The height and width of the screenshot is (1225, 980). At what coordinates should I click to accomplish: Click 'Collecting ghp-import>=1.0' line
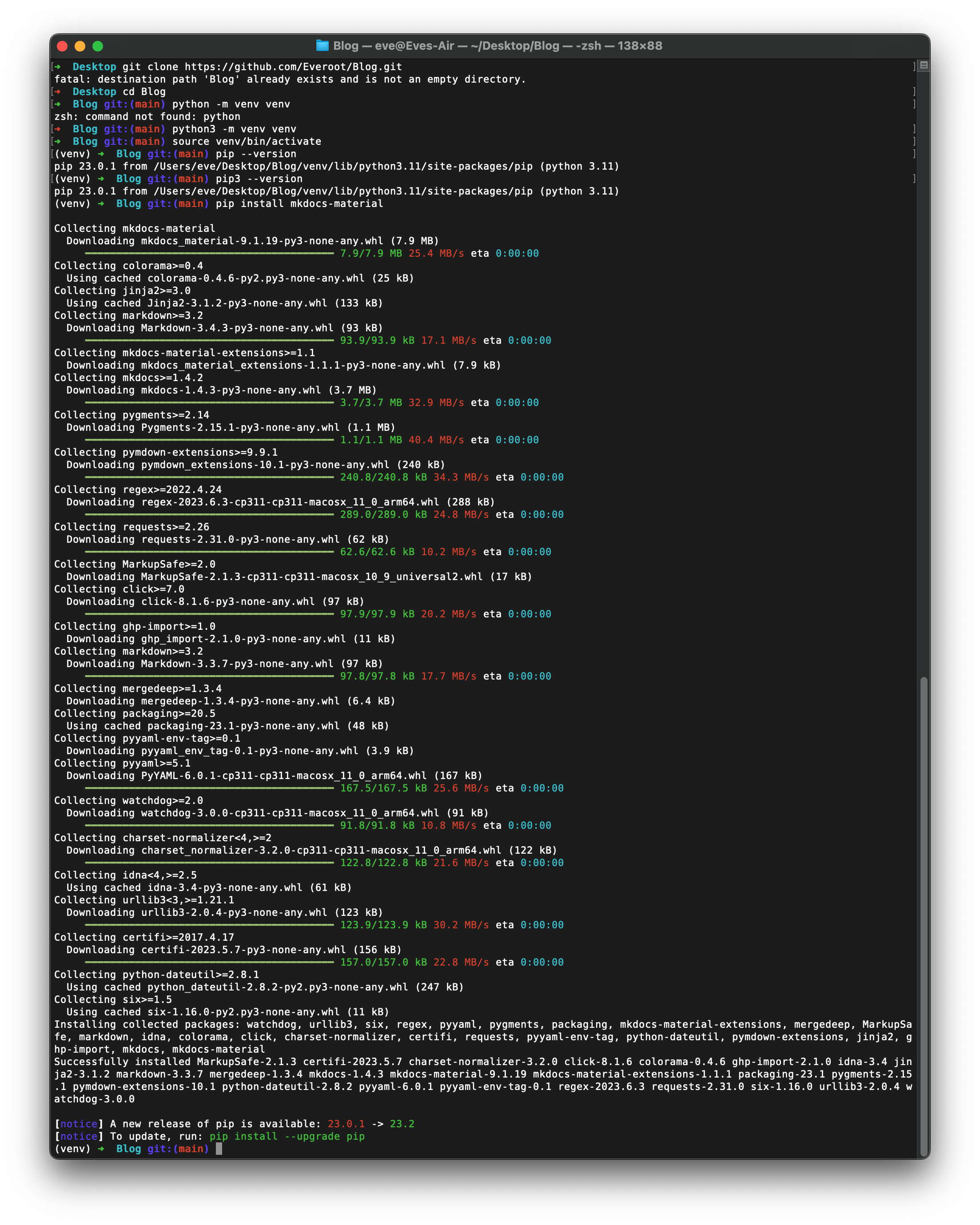tap(135, 626)
